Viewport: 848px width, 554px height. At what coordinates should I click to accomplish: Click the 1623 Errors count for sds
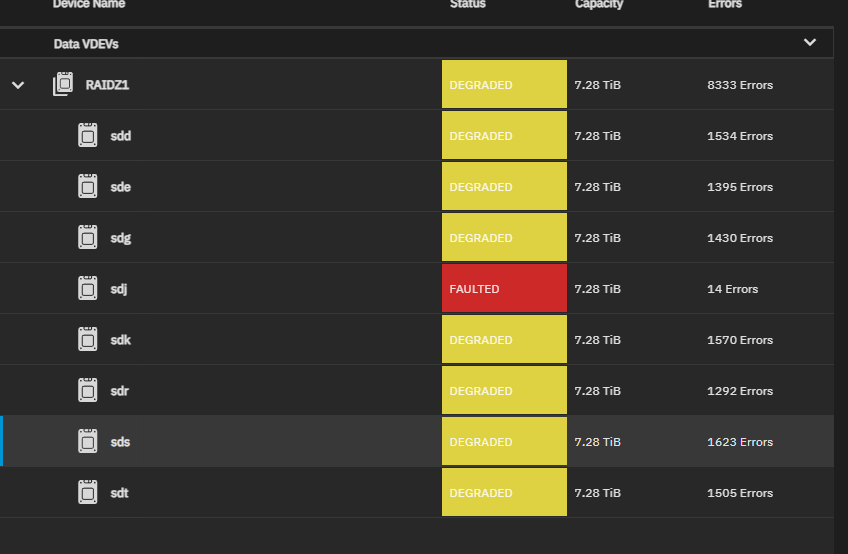[740, 442]
